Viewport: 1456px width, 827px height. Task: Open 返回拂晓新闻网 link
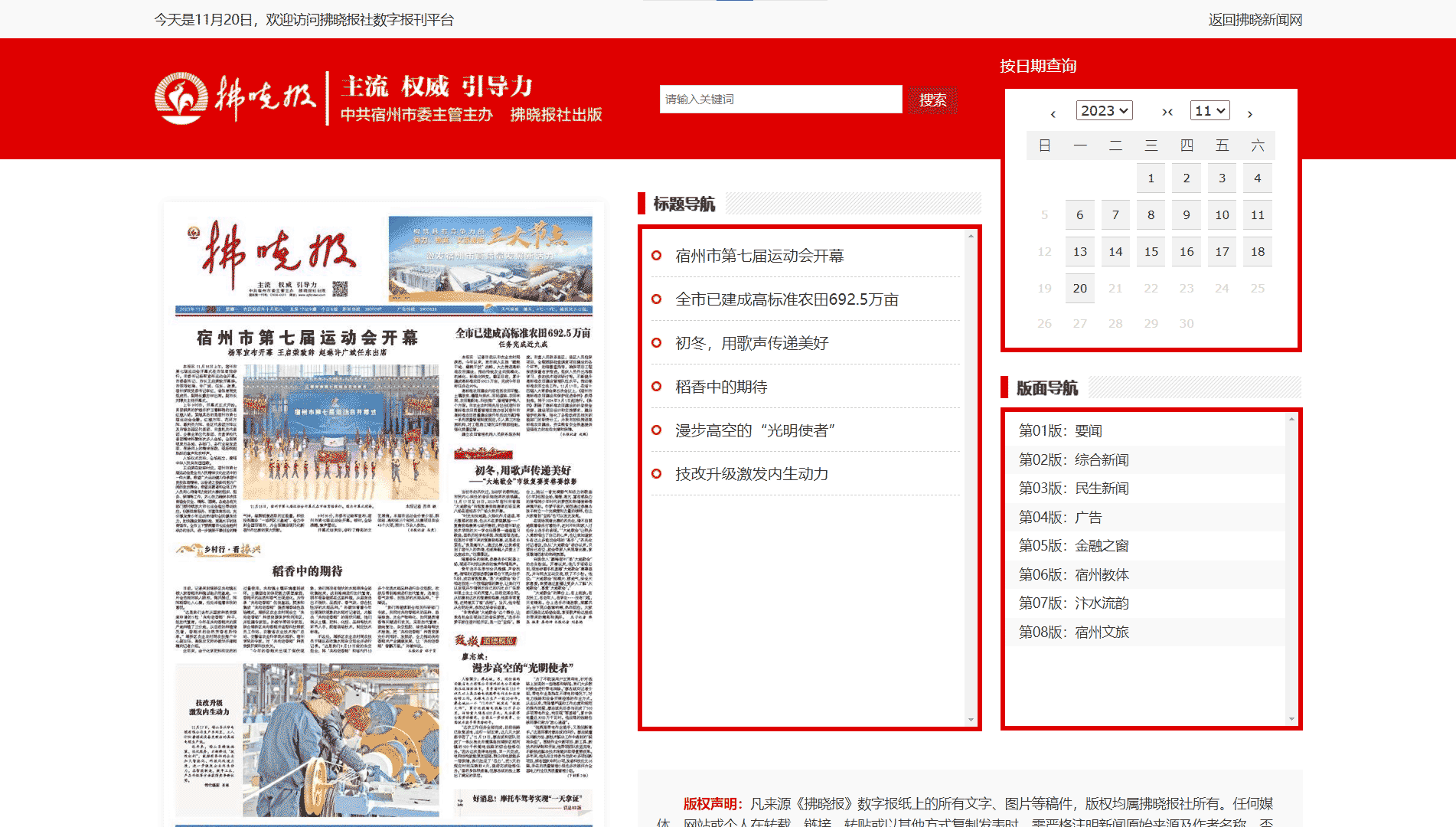pos(1255,20)
